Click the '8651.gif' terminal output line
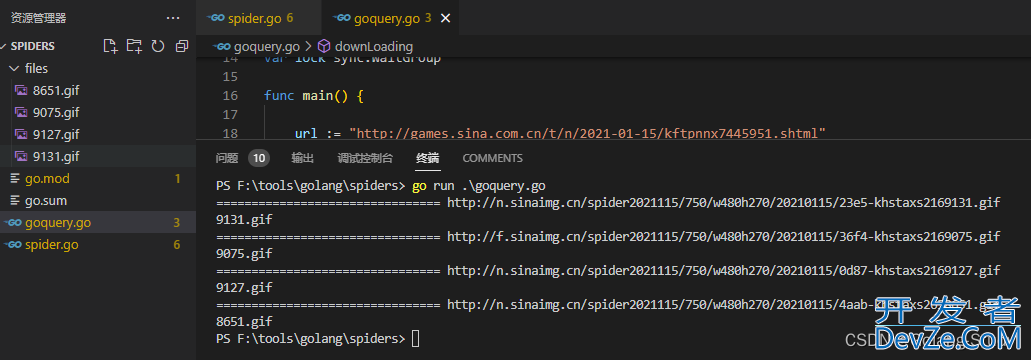Viewport: 1031px width, 360px height. (x=244, y=322)
